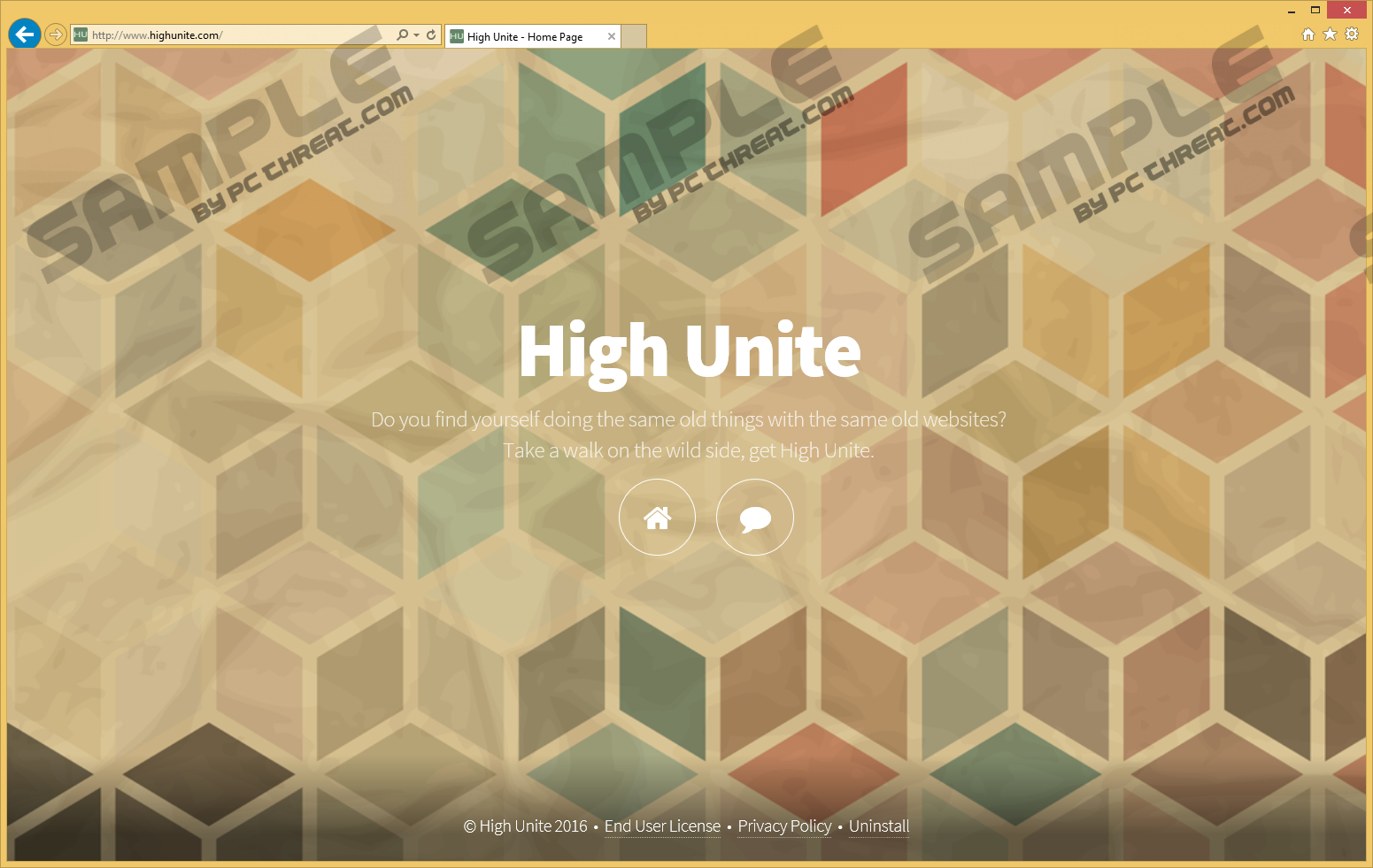
Task: Click the highunite.com address bar field
Action: click(x=239, y=35)
